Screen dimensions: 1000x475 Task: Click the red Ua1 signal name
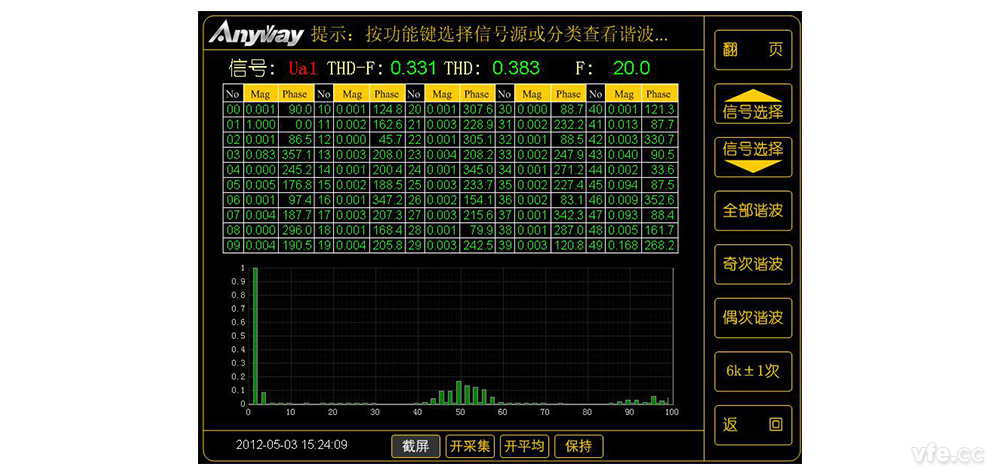coord(301,69)
